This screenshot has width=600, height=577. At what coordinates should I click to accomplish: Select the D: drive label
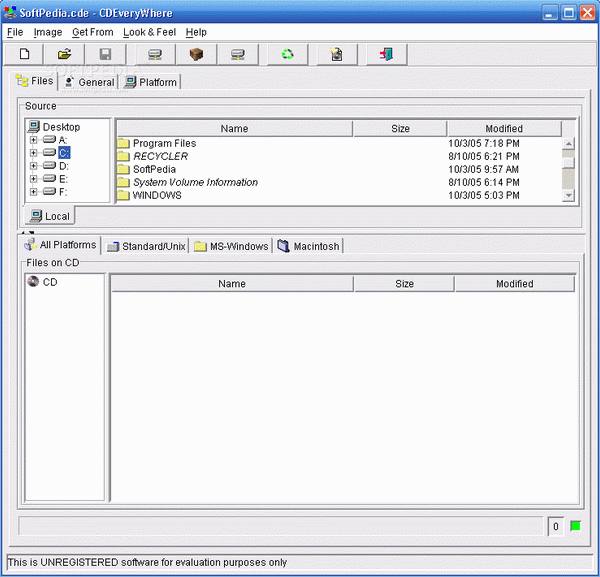coord(64,166)
